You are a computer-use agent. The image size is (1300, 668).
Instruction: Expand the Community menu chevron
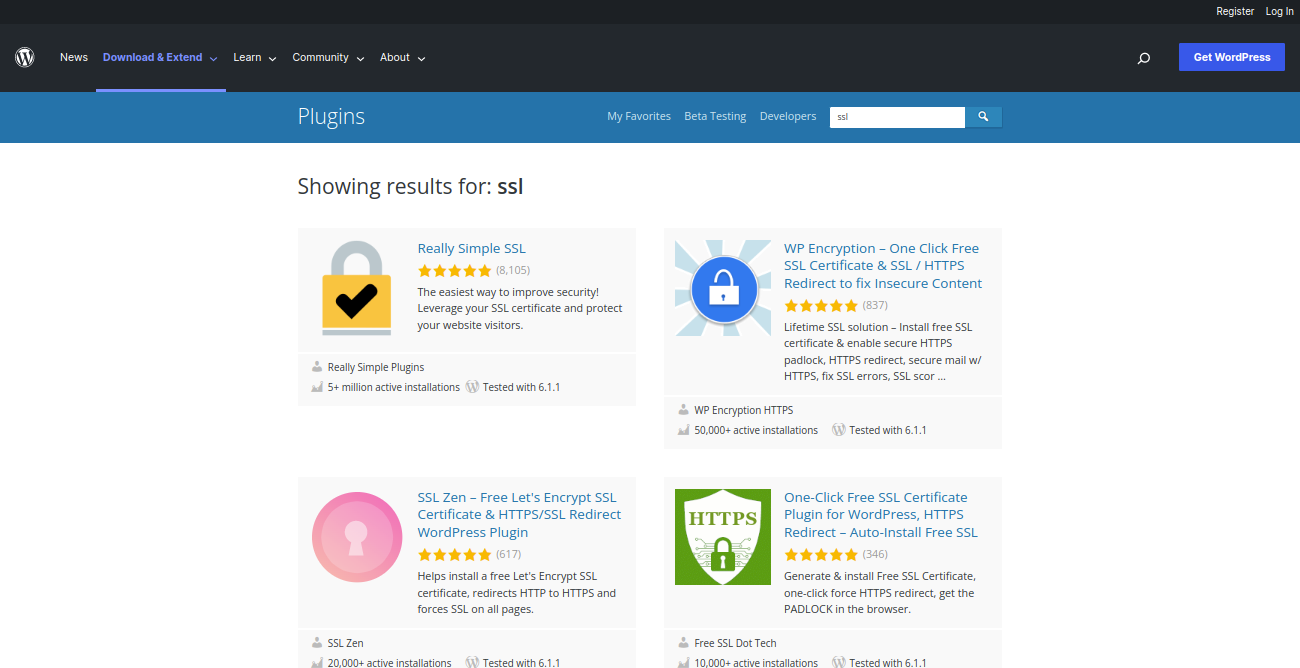click(359, 58)
